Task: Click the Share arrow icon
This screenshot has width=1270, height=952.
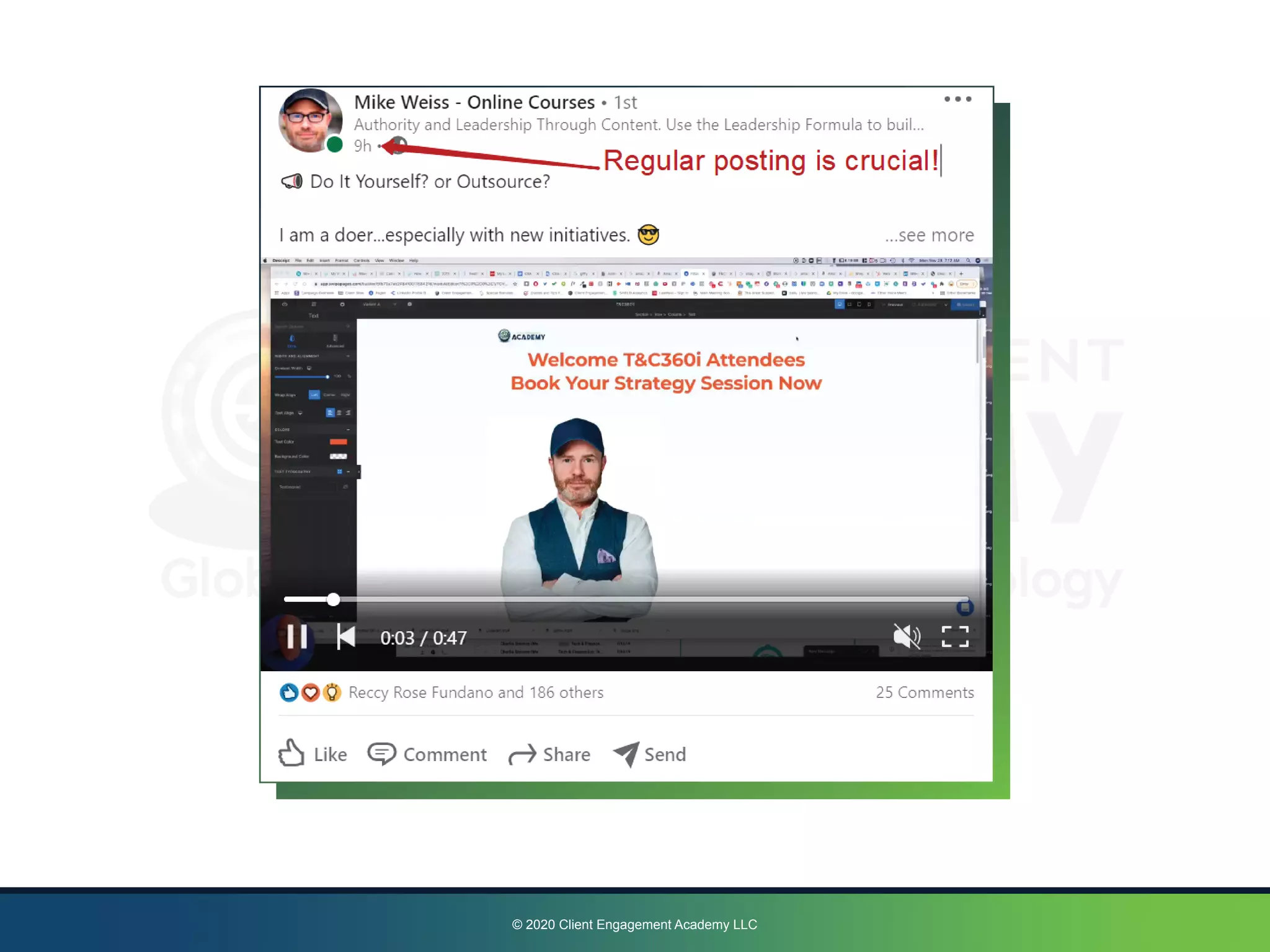Action: pos(522,755)
